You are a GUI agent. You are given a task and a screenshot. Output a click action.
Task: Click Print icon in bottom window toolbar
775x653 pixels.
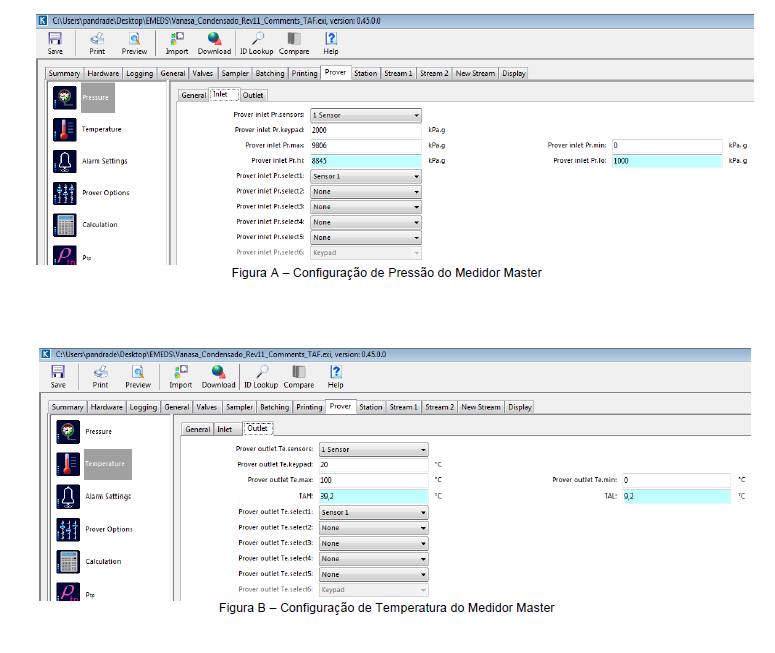[x=100, y=372]
